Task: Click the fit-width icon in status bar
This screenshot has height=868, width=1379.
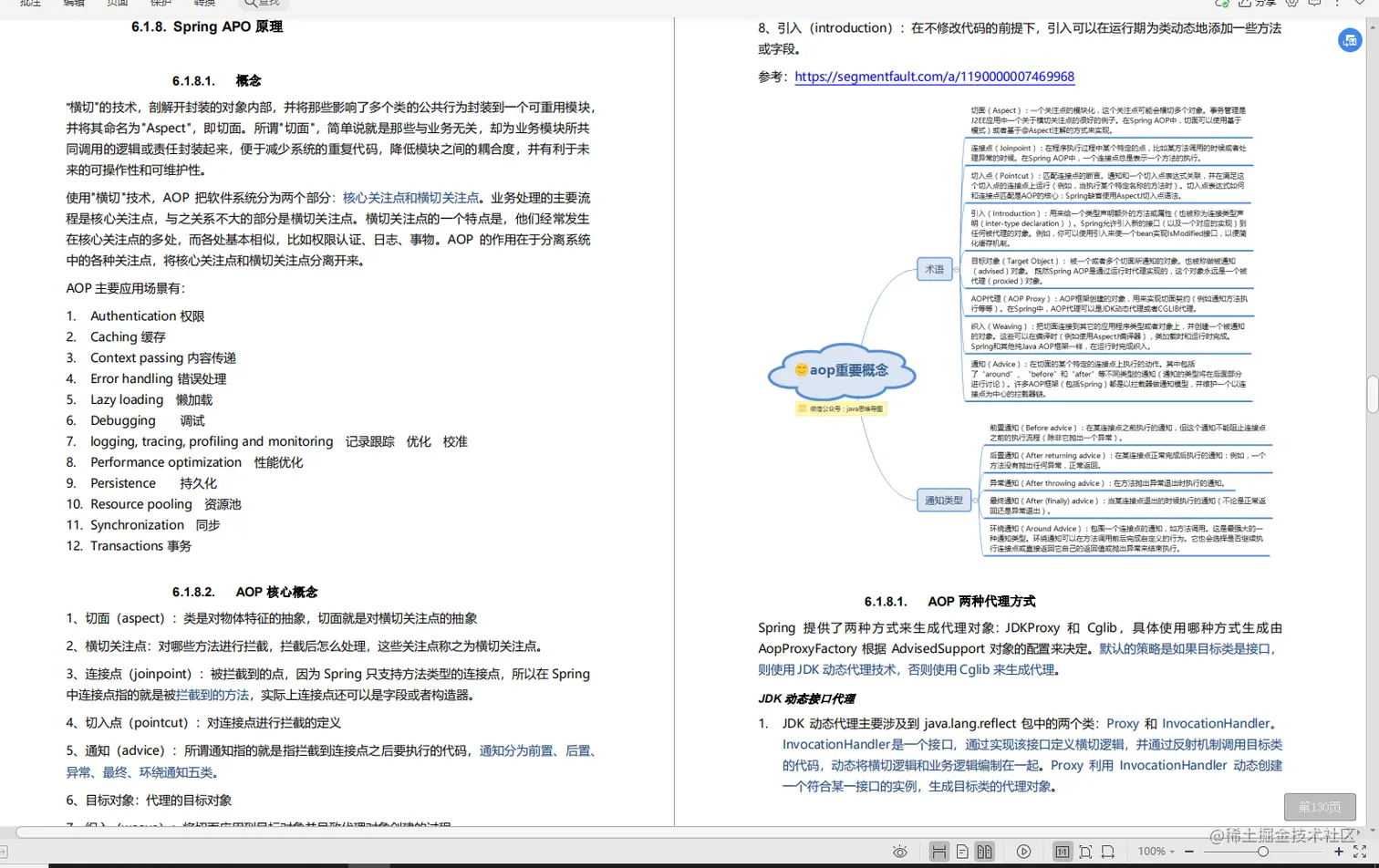Action: tap(1107, 851)
